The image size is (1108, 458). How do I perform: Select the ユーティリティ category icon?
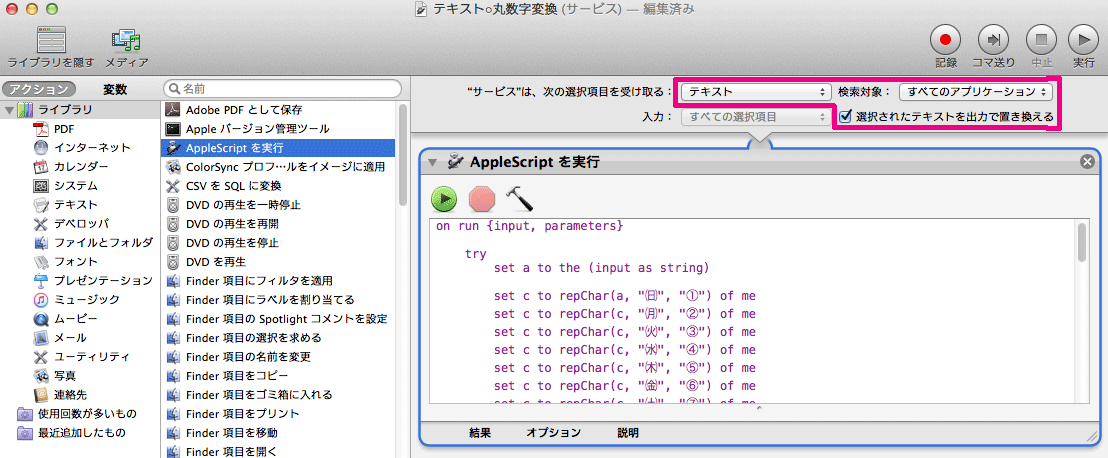(41, 356)
